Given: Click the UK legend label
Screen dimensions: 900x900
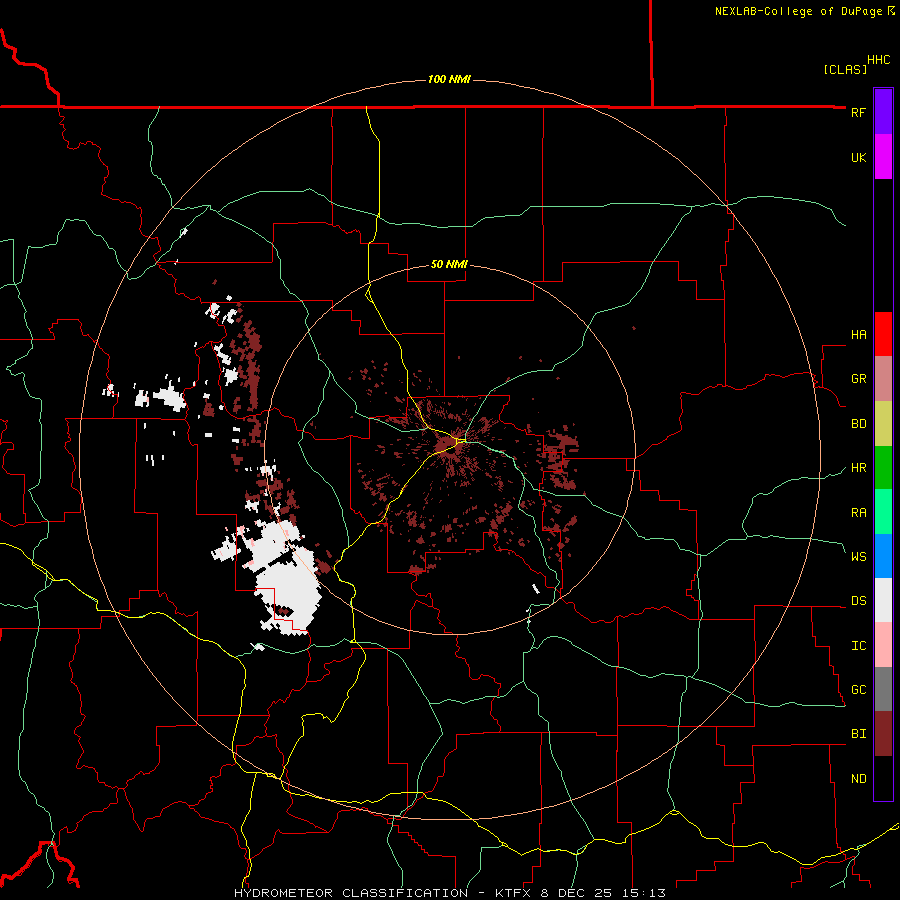Looking at the screenshot, I should click(x=858, y=157).
